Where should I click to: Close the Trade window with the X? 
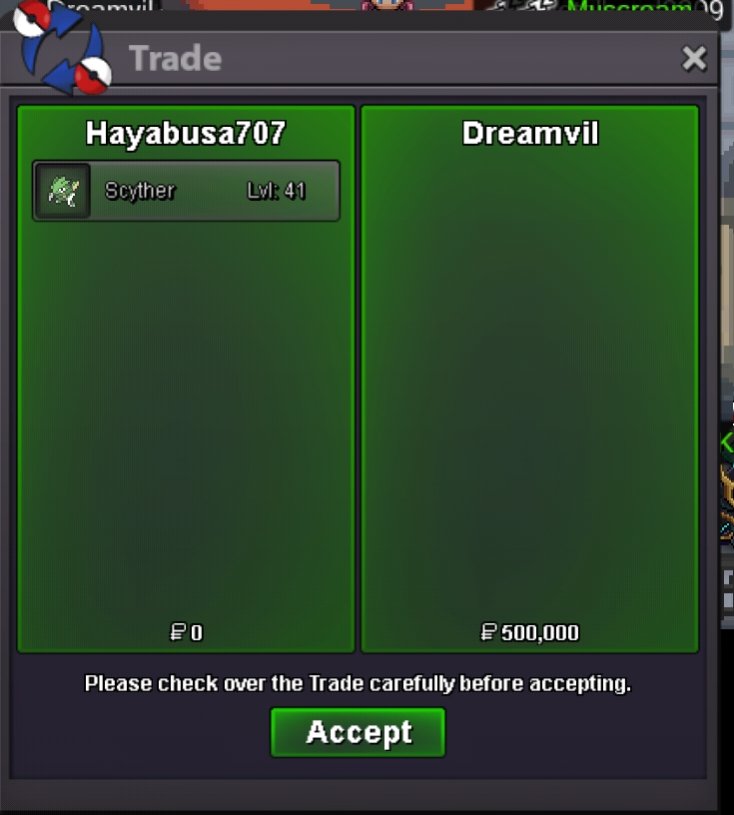[694, 58]
